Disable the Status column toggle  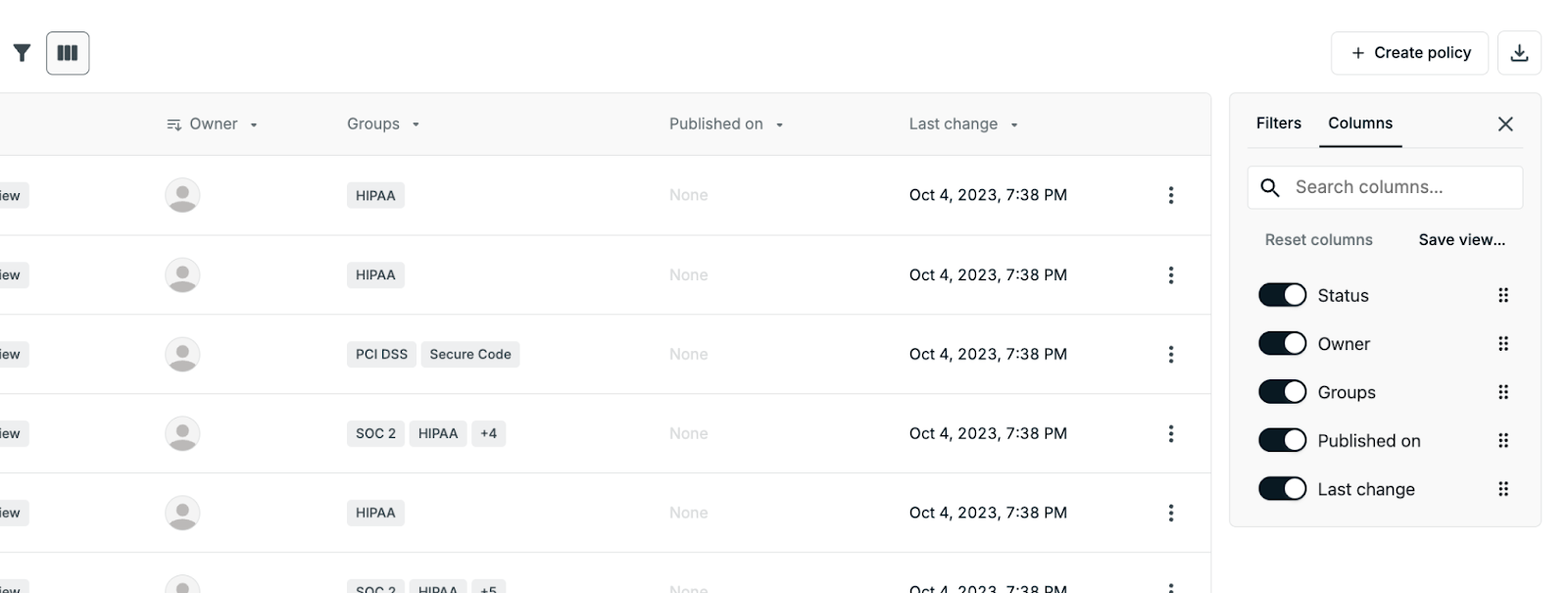click(x=1282, y=295)
